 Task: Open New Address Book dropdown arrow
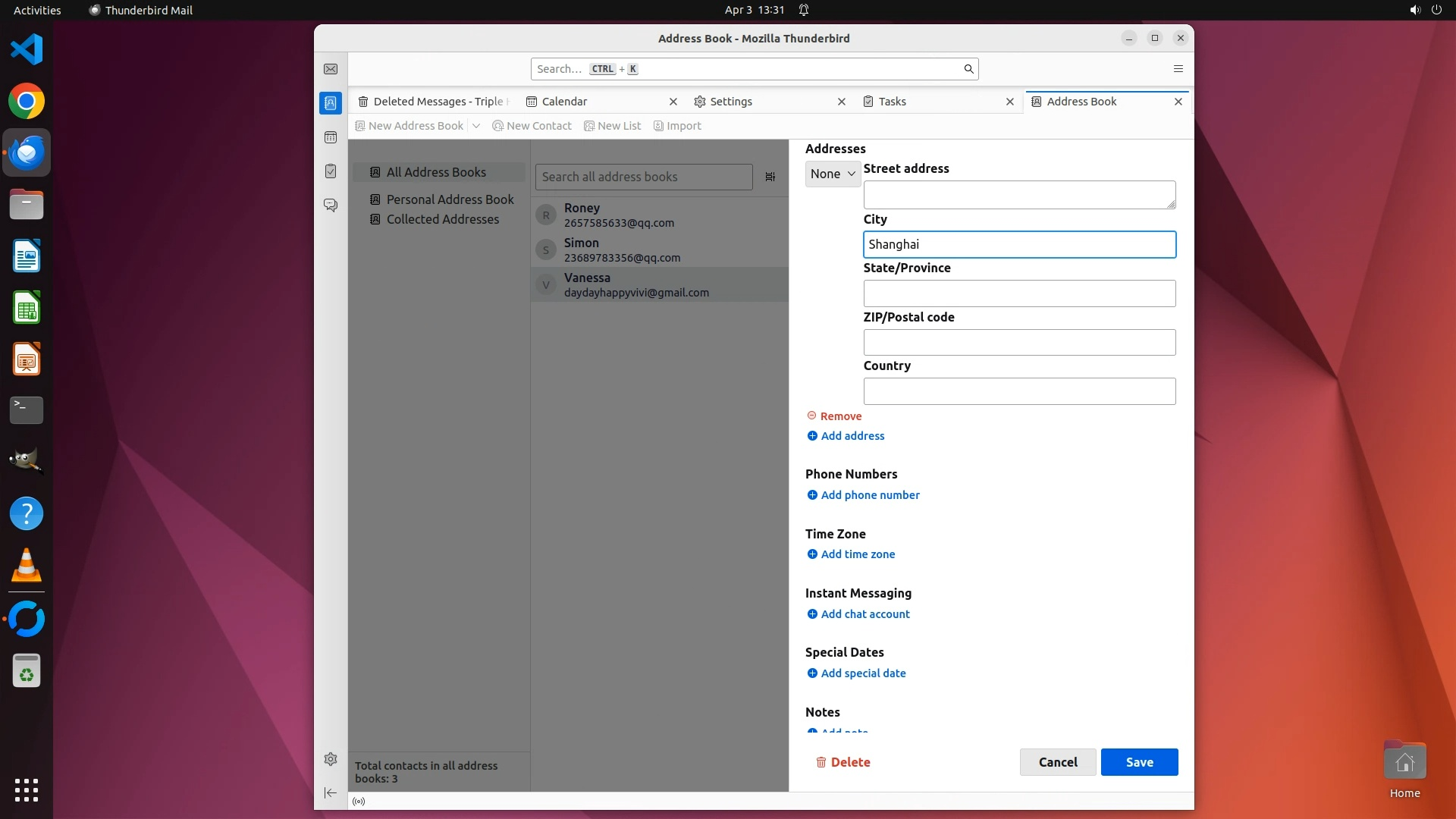[476, 126]
